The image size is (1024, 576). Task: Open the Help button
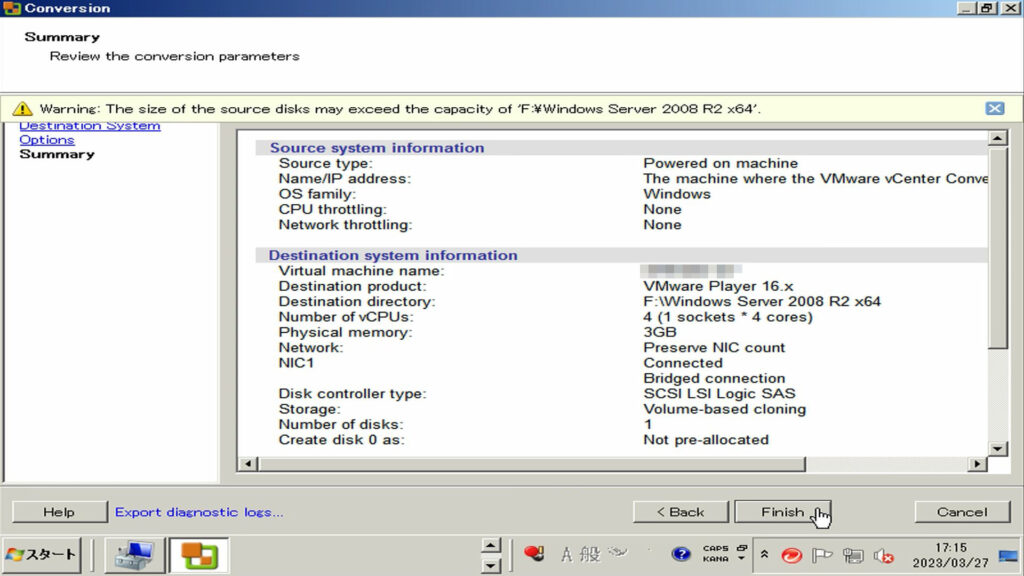click(x=59, y=512)
